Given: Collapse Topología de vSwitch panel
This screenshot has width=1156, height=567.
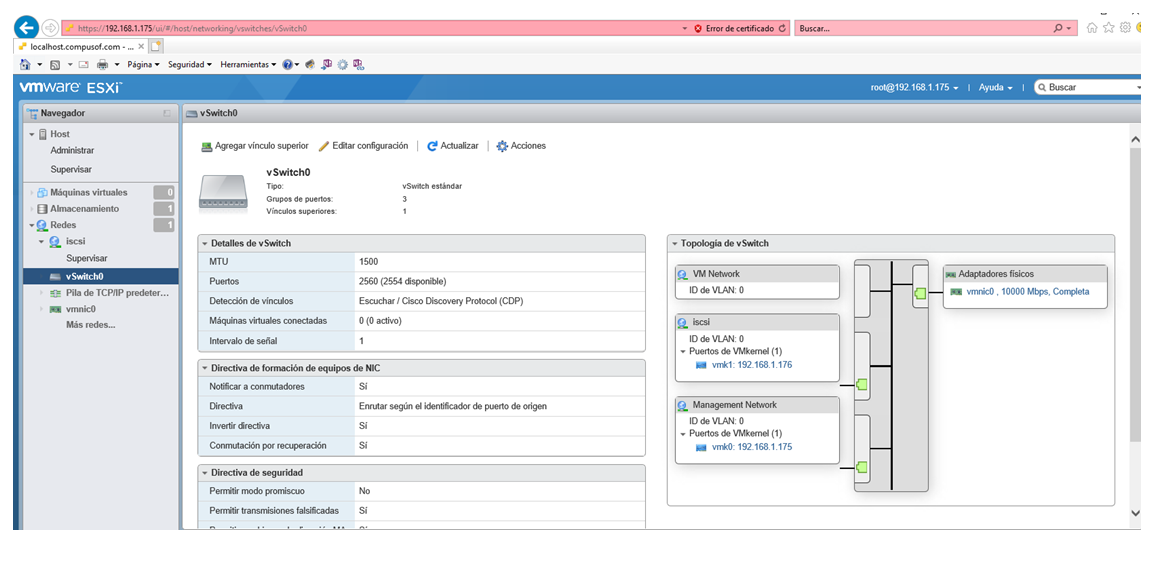Looking at the screenshot, I should (x=675, y=243).
